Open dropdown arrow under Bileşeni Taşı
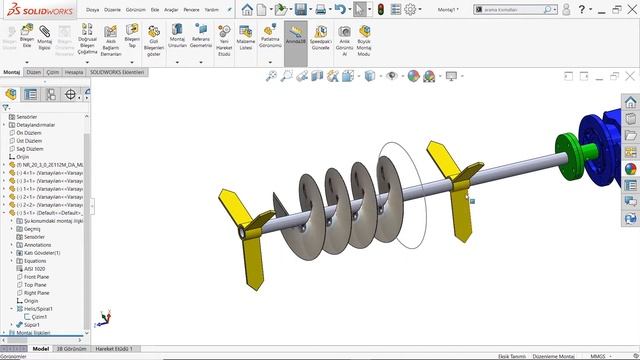640x360 pixels. click(132, 62)
